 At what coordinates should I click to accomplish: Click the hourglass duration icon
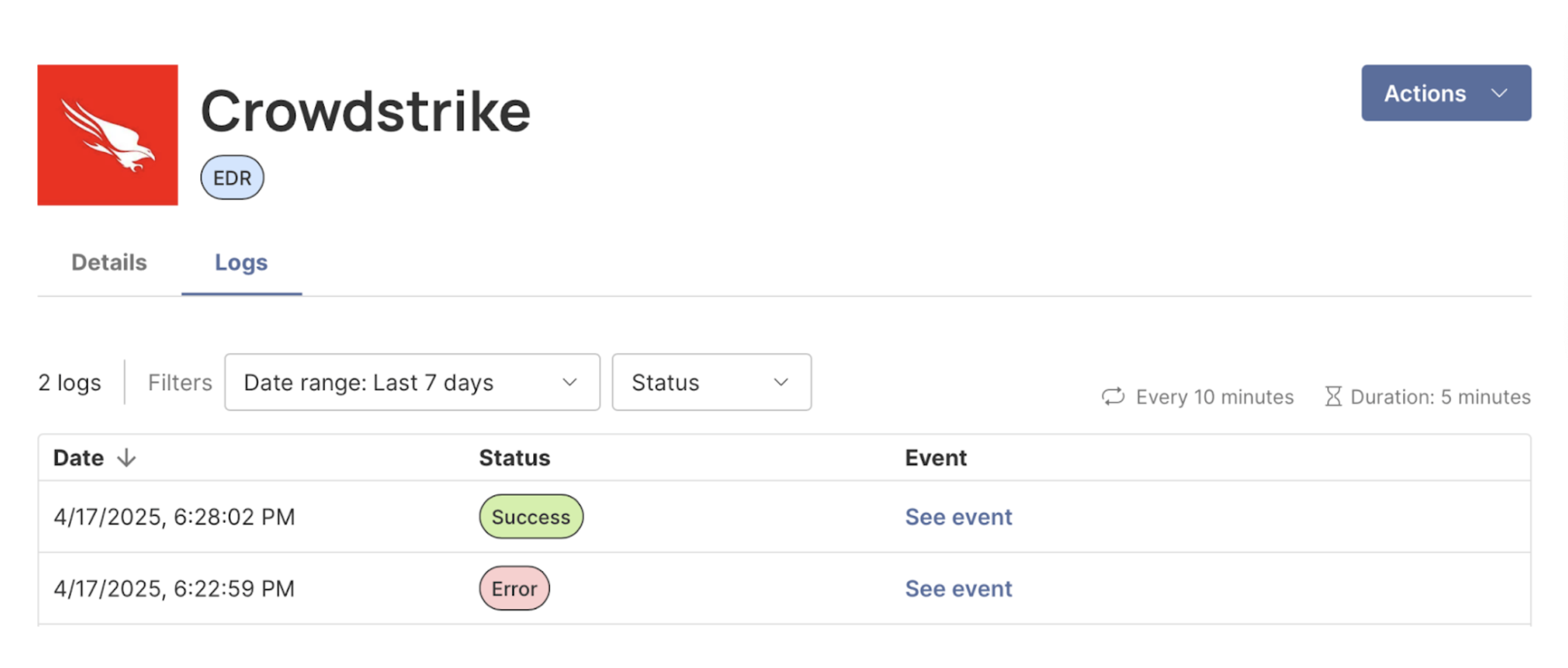[x=1333, y=397]
